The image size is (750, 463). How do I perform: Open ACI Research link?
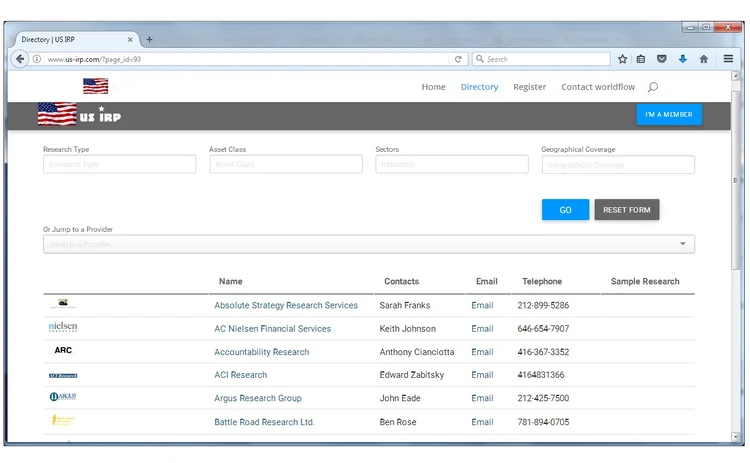tap(241, 375)
